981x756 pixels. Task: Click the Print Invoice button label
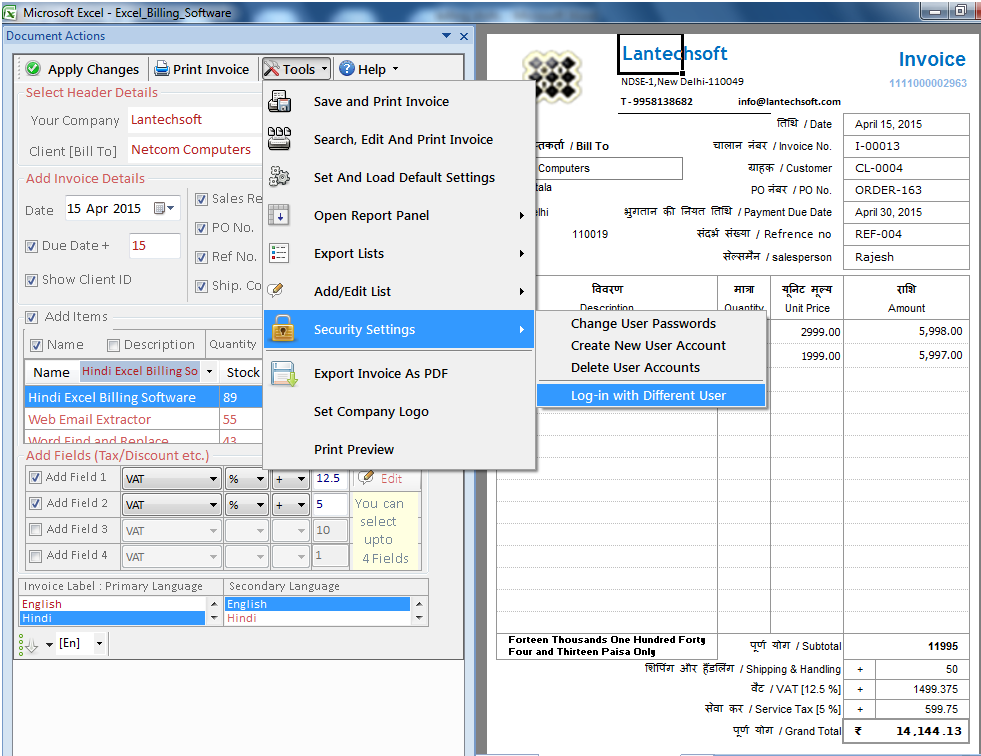[211, 69]
